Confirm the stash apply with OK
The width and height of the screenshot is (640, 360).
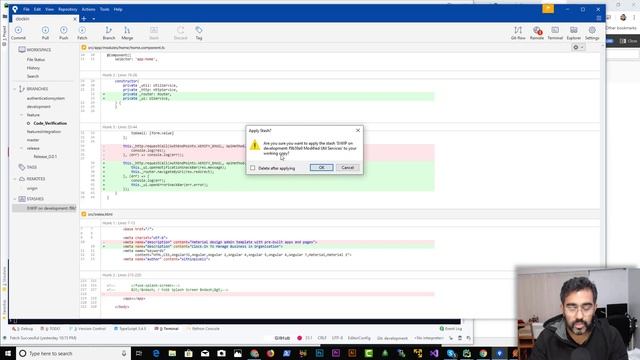pyautogui.click(x=322, y=167)
